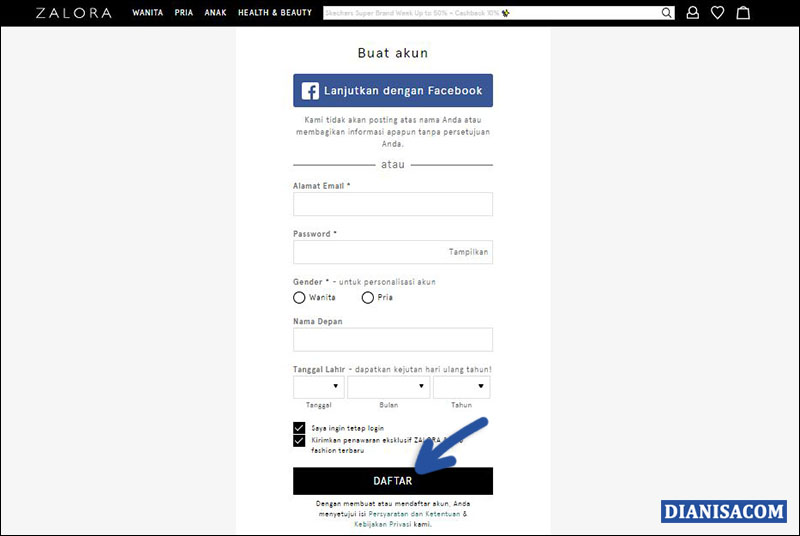Click the search magnifier icon
800x536 pixels.
point(667,13)
